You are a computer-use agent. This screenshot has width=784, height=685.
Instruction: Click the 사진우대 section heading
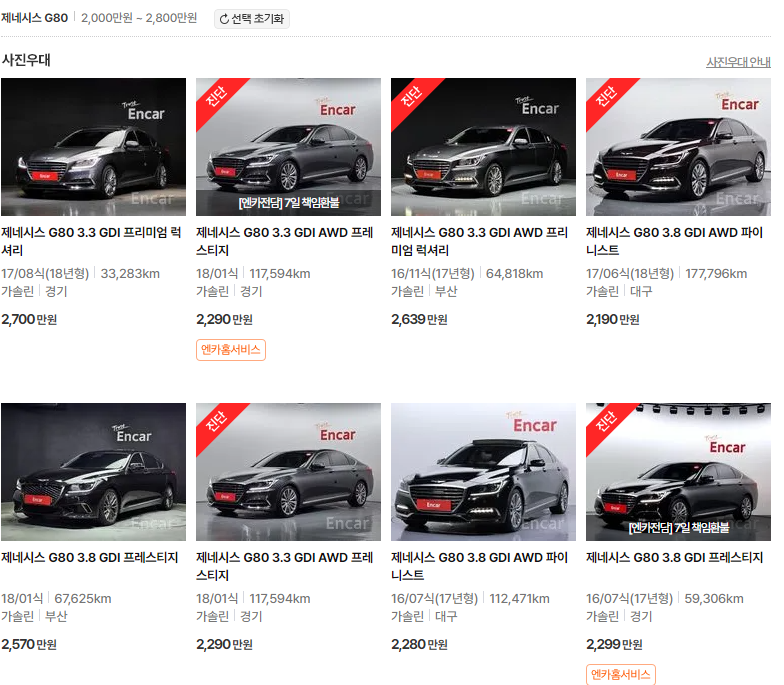point(26,60)
